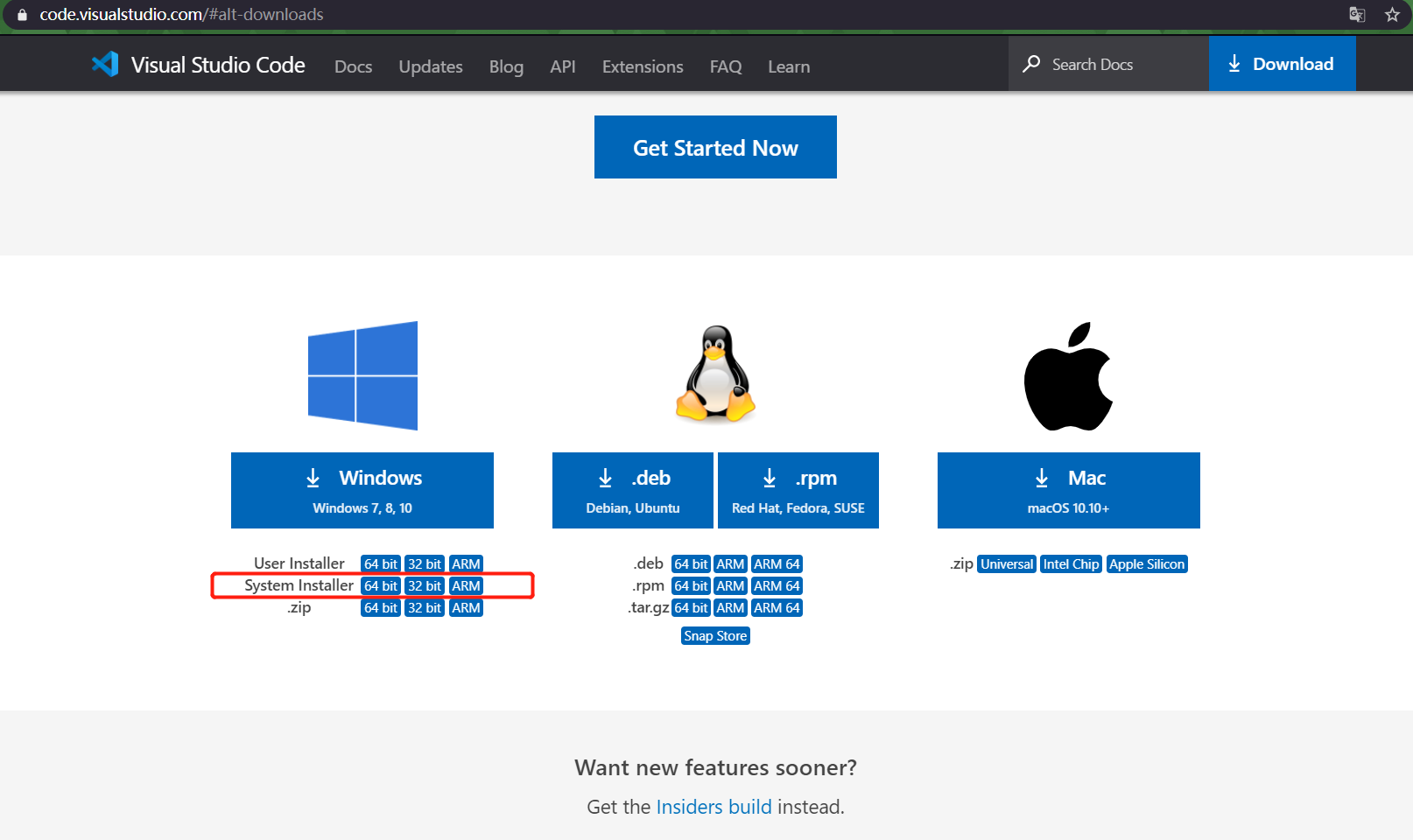The width and height of the screenshot is (1413, 840).
Task: Select Linux .tar.gz ARM
Action: (730, 608)
